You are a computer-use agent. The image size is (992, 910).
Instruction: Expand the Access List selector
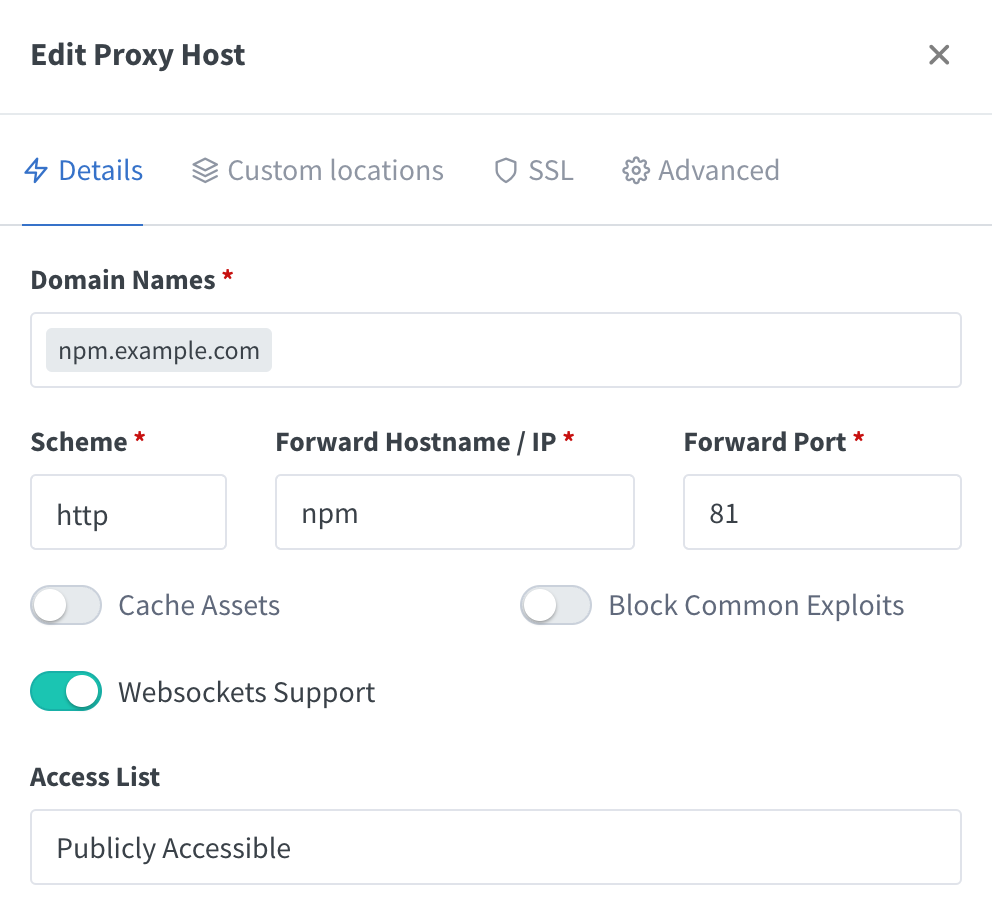pos(495,847)
